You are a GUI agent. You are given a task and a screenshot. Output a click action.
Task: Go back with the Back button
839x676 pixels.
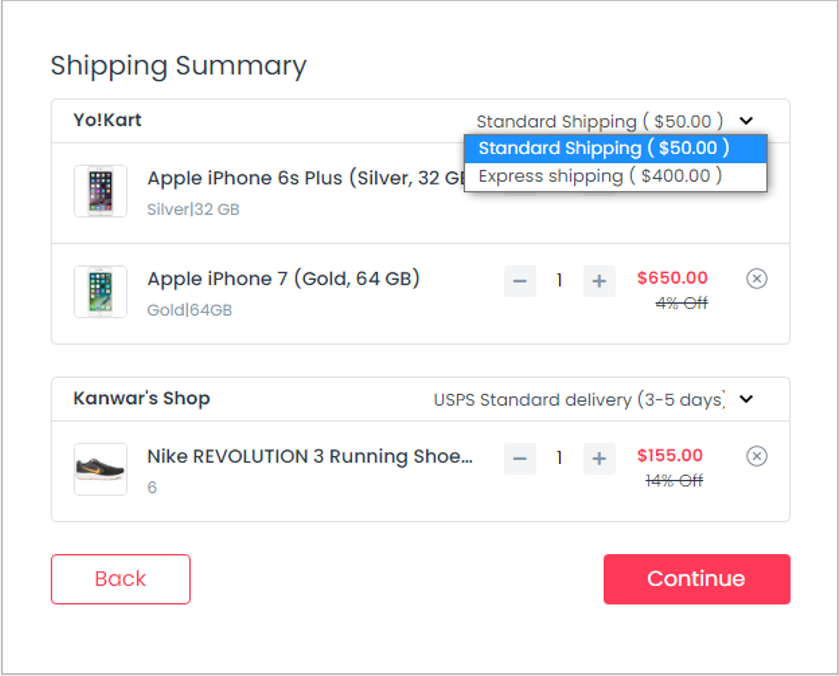point(120,579)
